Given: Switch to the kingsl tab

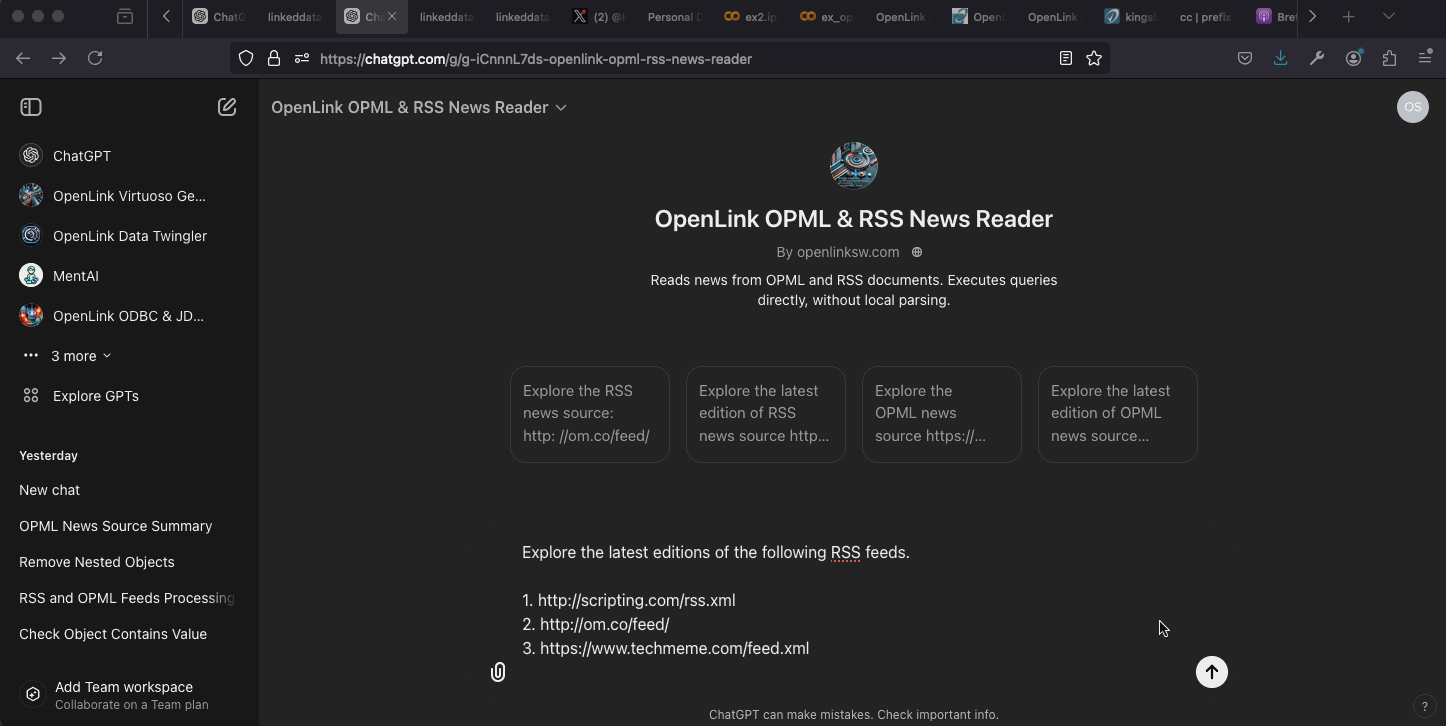Looking at the screenshot, I should (x=1131, y=16).
